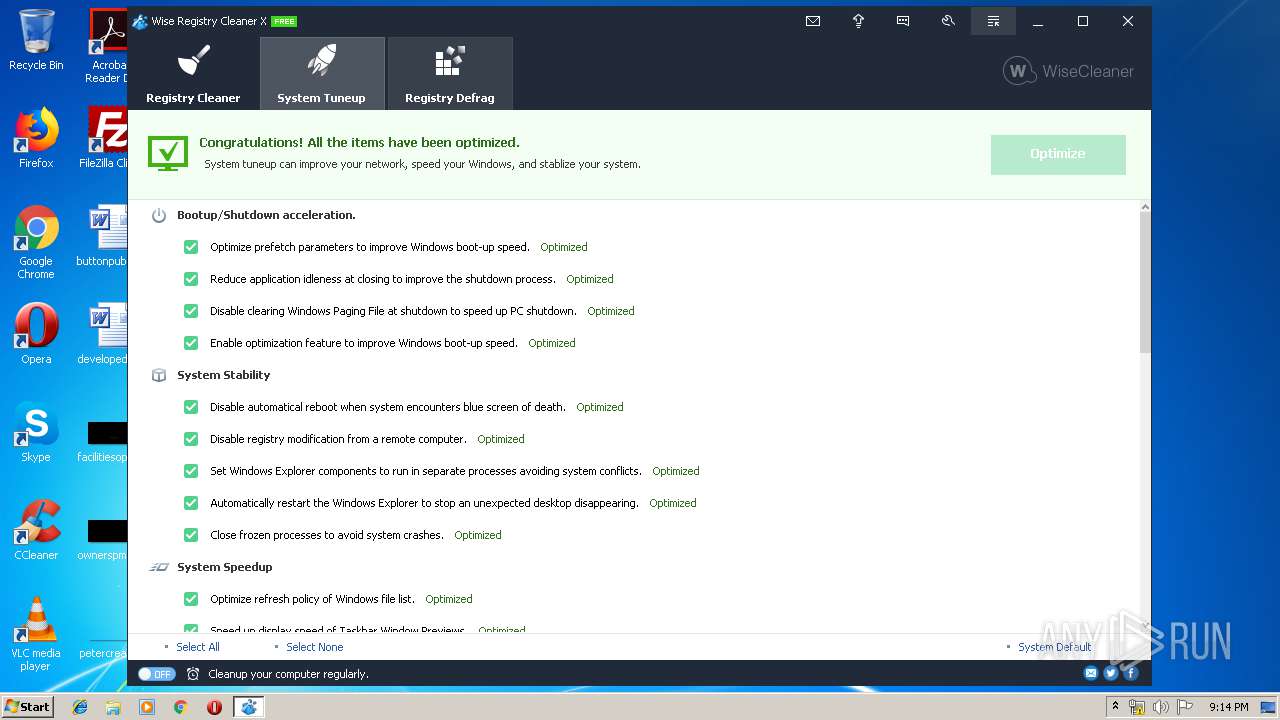Click the Twitter icon in bottom bar
1280x720 pixels.
(1111, 673)
